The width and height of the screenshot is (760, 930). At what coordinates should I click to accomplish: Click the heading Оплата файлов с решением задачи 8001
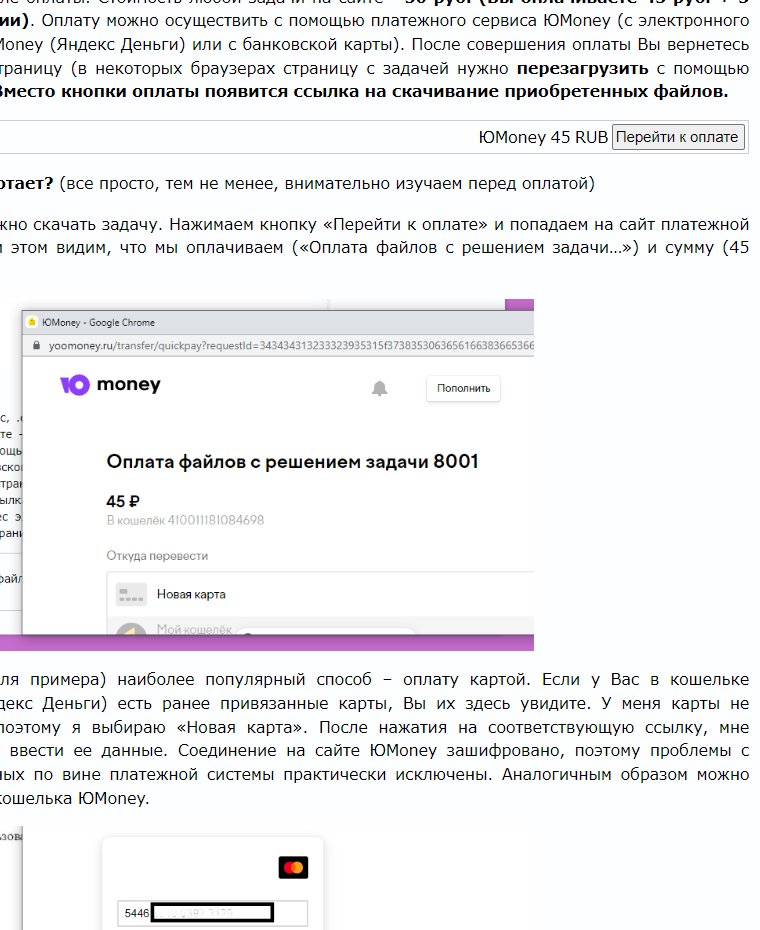pos(292,461)
